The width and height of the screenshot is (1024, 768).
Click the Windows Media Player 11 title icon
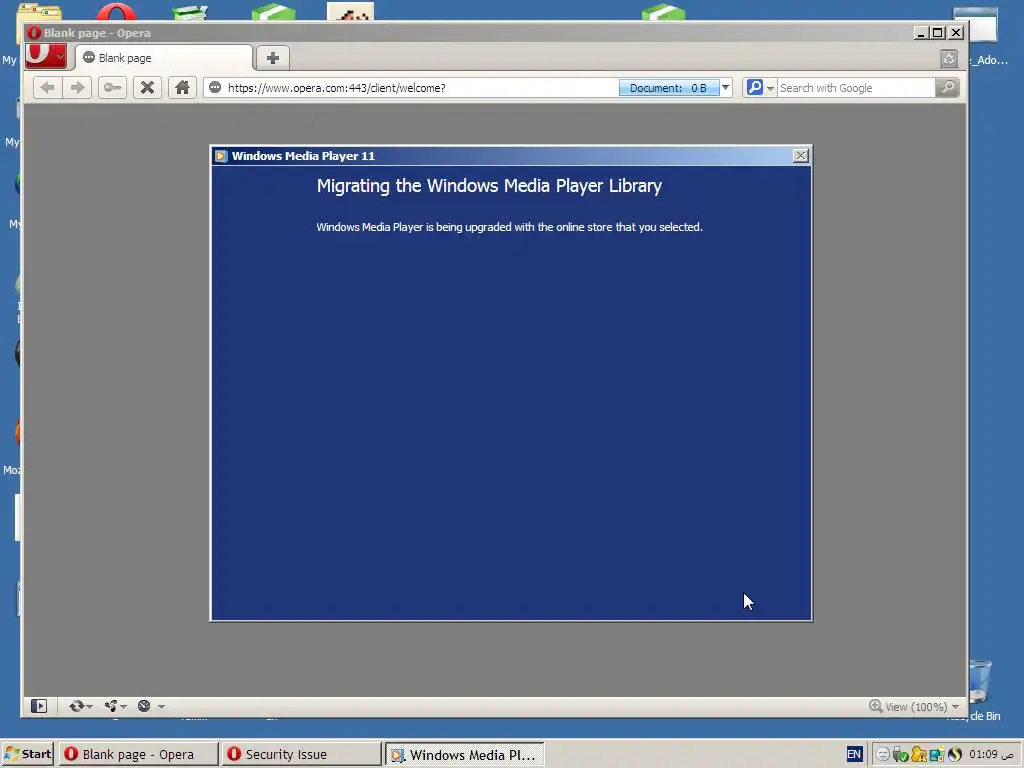tap(221, 156)
